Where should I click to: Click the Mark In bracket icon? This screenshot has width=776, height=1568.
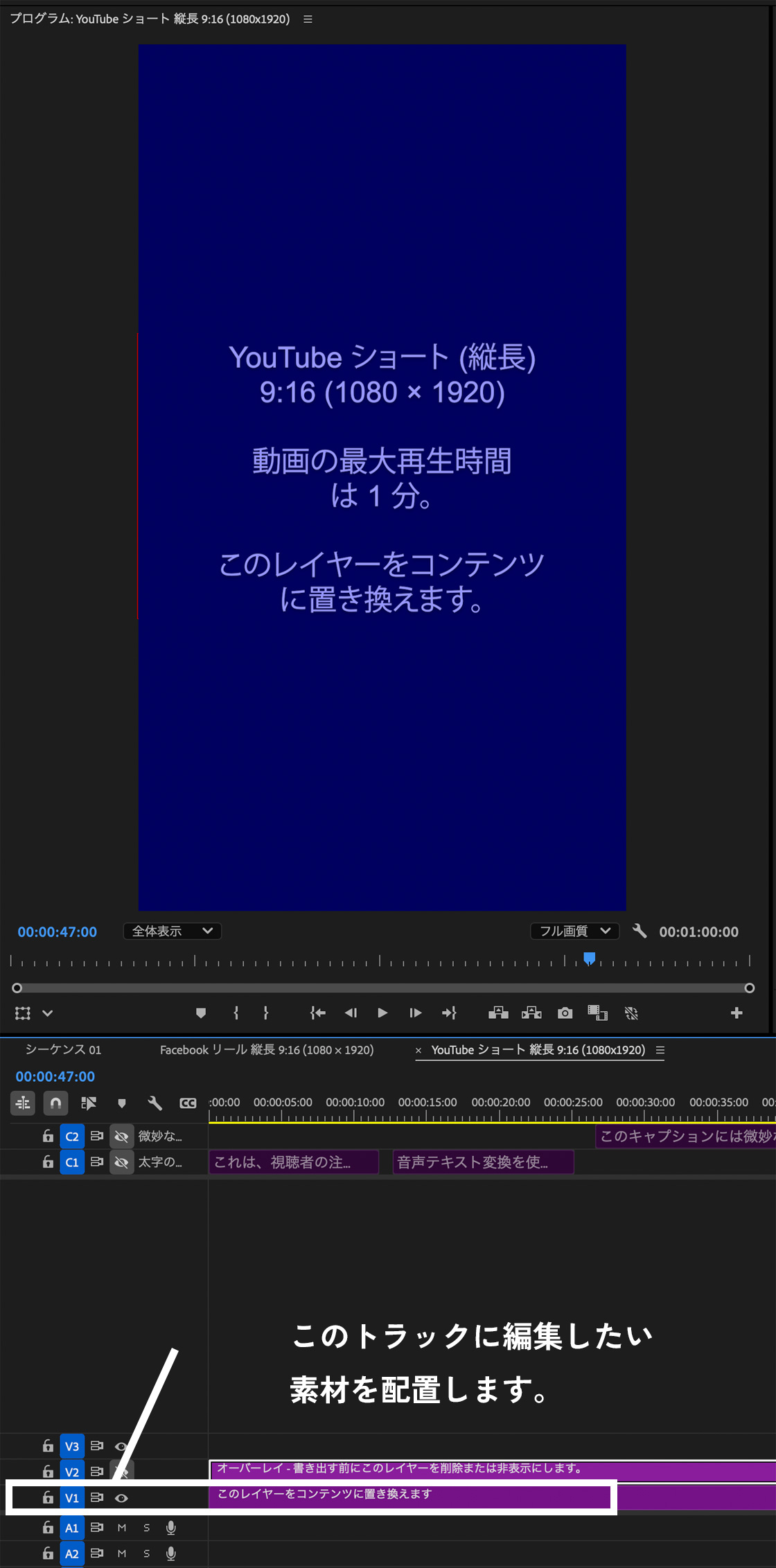pos(236,1013)
